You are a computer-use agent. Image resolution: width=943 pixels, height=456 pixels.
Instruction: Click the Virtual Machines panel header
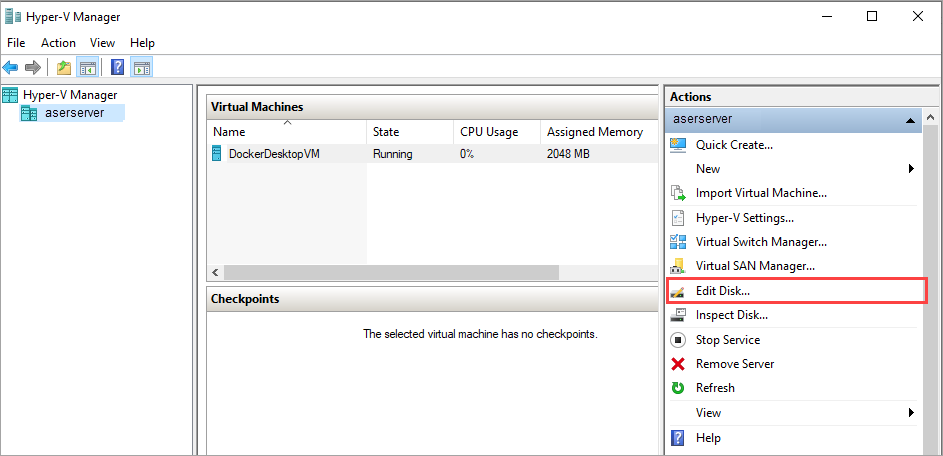pos(432,107)
